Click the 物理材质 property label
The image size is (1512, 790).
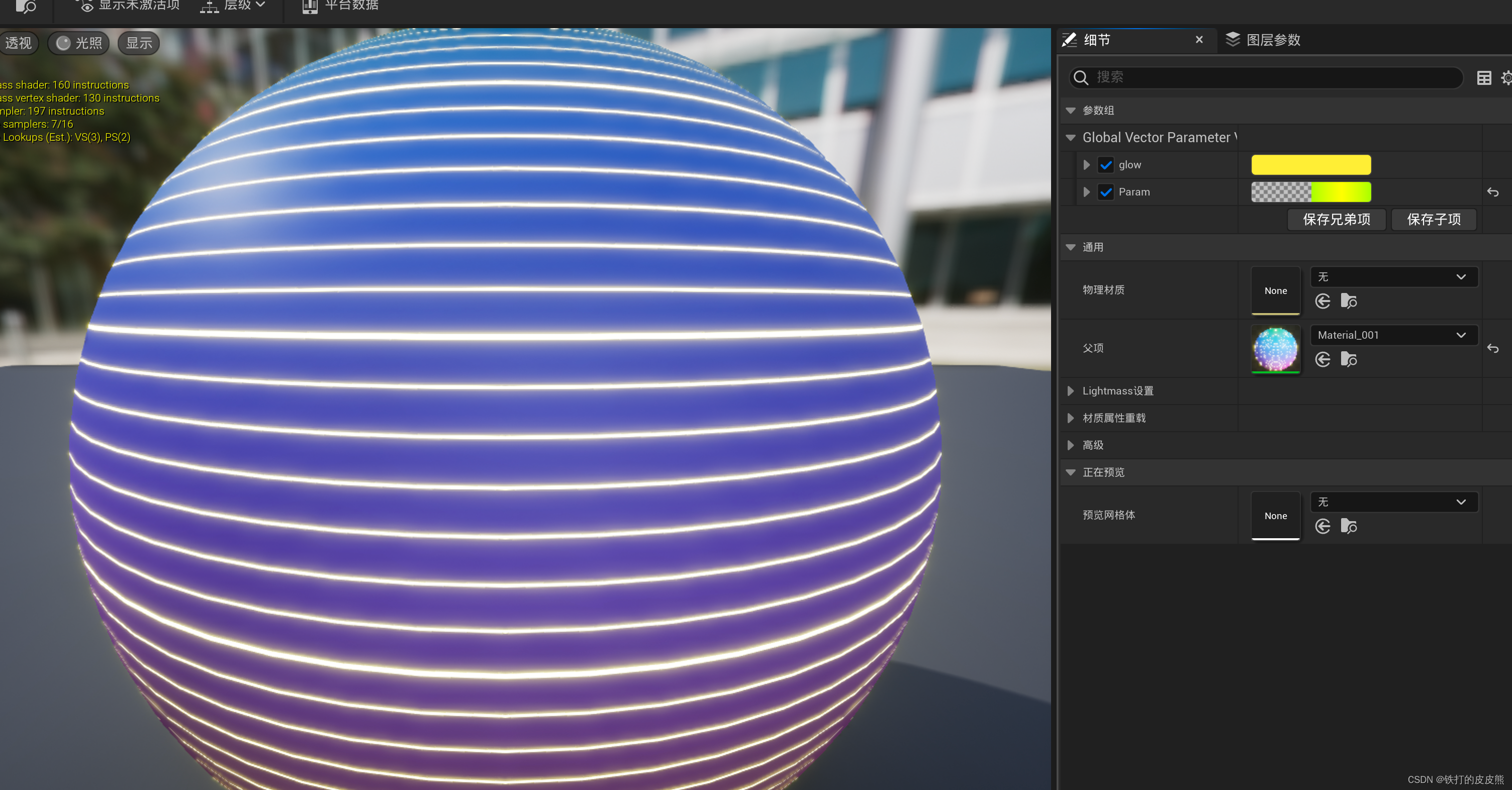click(x=1103, y=290)
